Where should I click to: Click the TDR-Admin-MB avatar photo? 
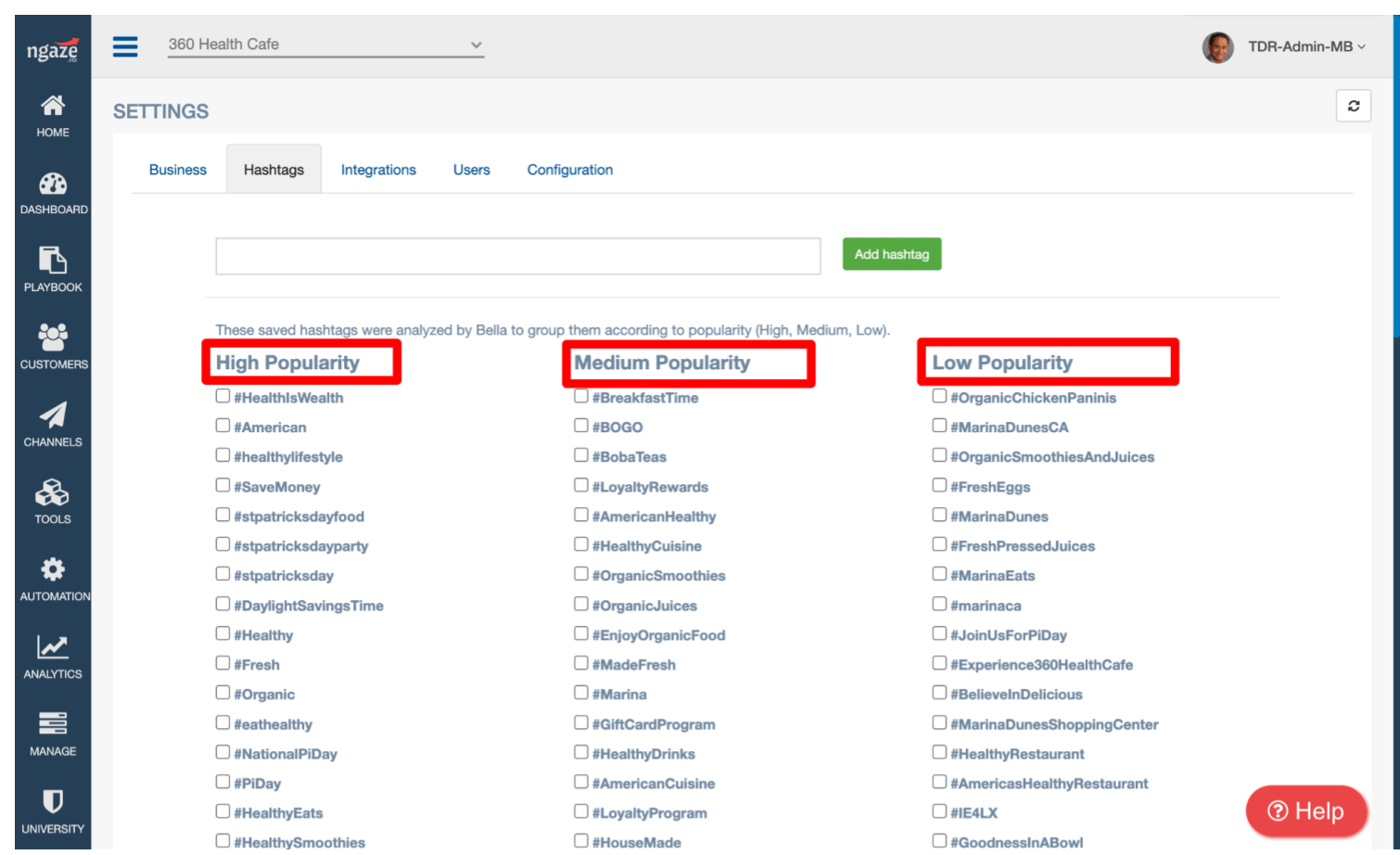coord(1218,46)
